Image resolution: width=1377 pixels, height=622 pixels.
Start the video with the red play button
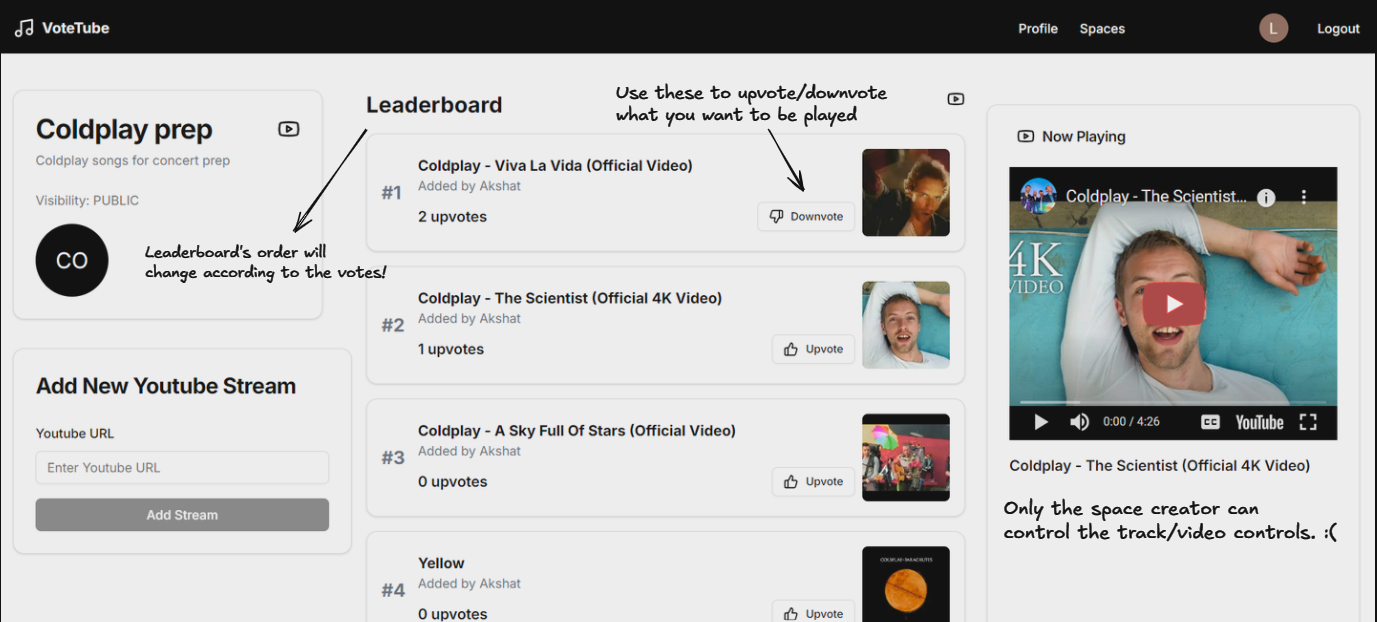click(1173, 304)
